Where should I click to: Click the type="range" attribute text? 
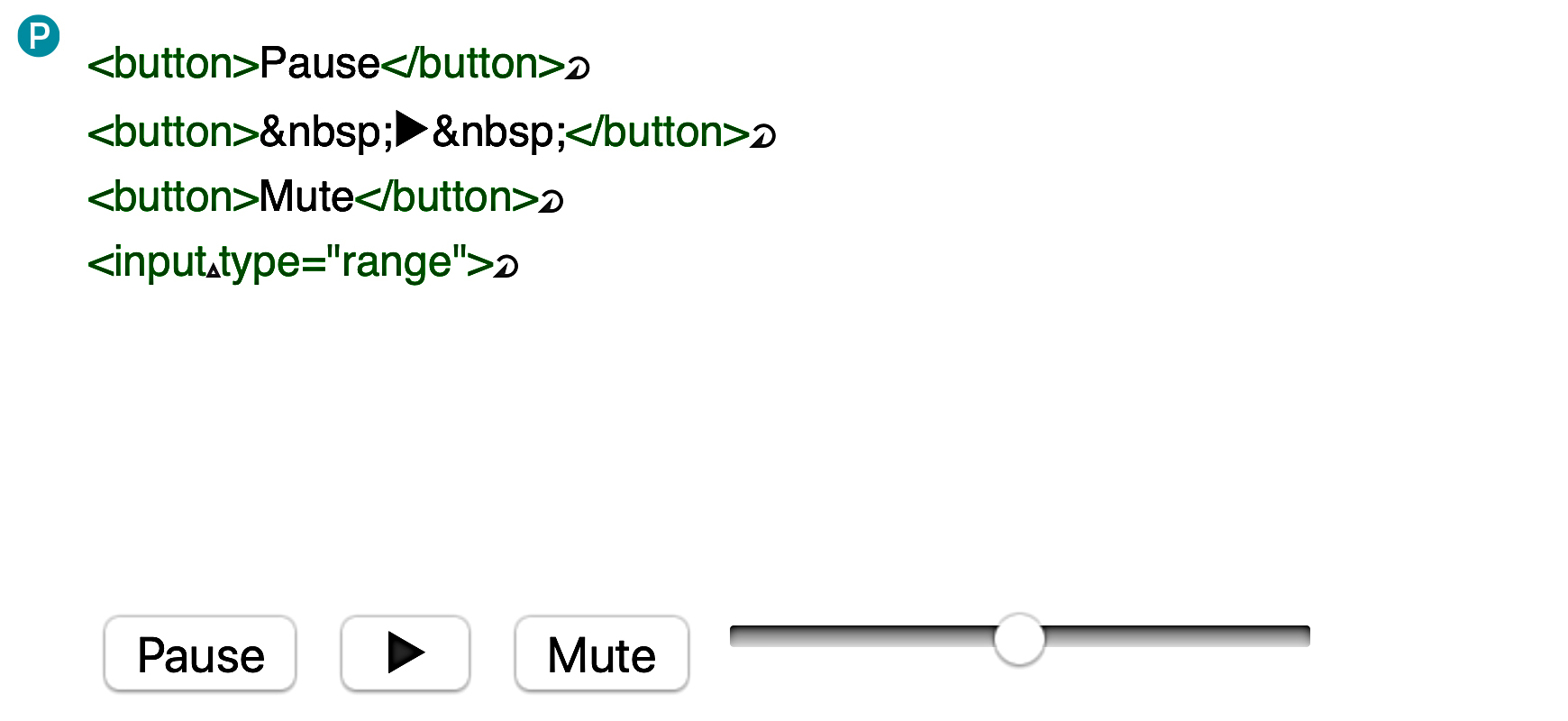pos(357,263)
